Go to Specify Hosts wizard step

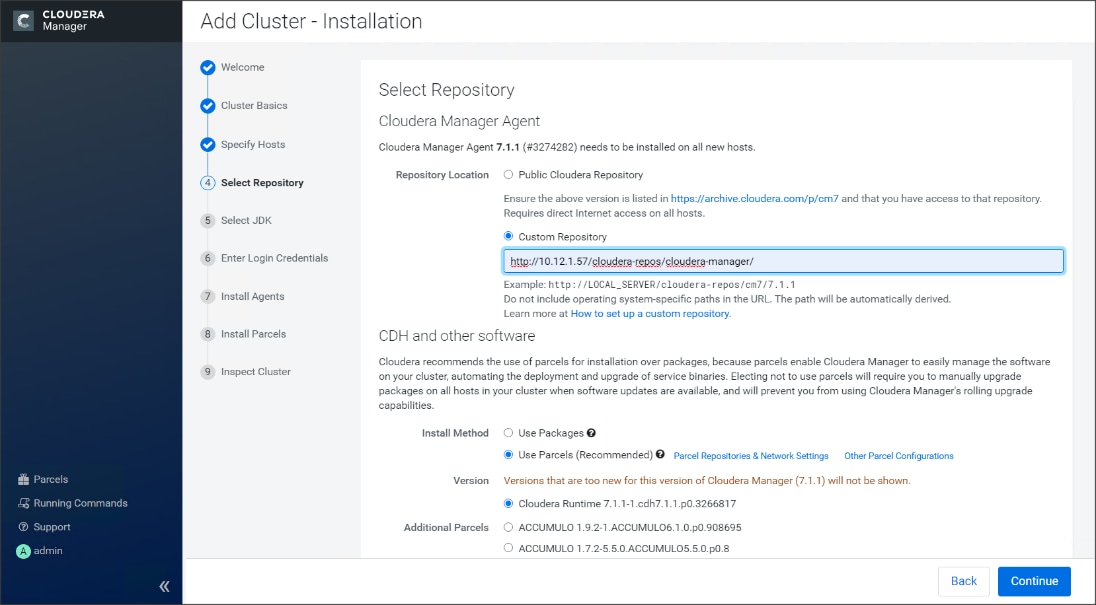tap(253, 145)
